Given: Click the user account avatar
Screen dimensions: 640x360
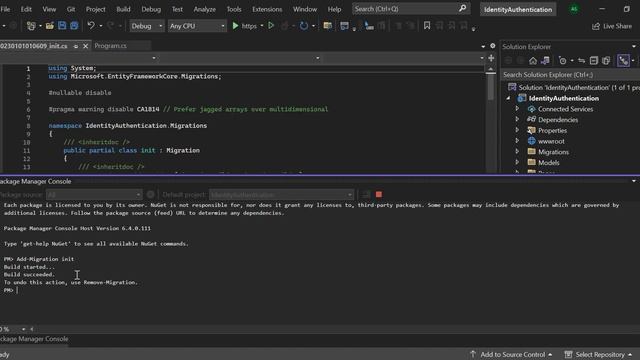Looking at the screenshot, I should coord(574,9).
